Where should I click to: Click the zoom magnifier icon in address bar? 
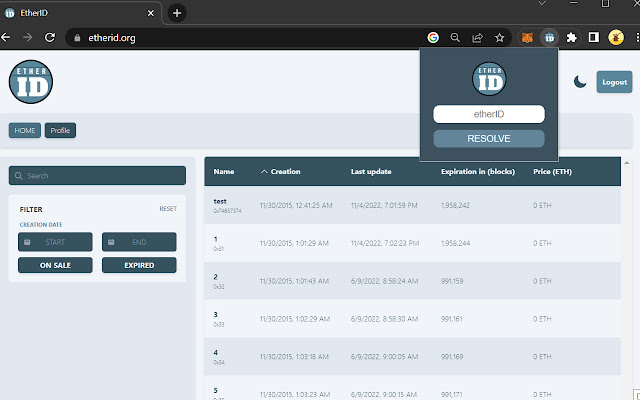(455, 38)
